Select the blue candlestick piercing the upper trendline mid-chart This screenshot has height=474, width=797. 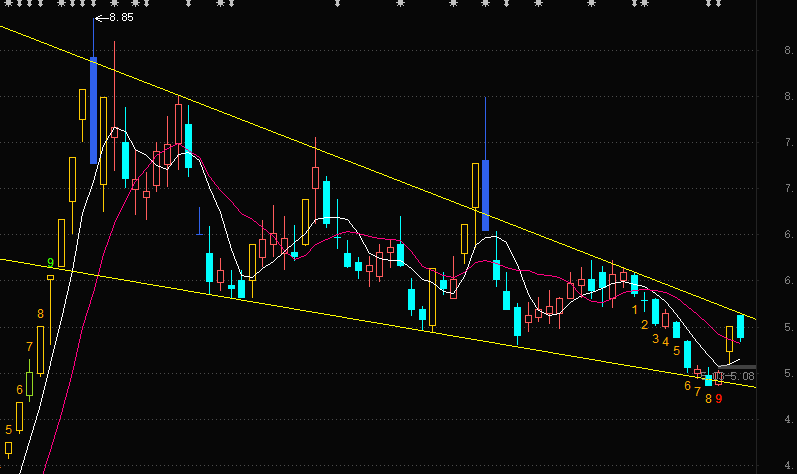click(485, 195)
